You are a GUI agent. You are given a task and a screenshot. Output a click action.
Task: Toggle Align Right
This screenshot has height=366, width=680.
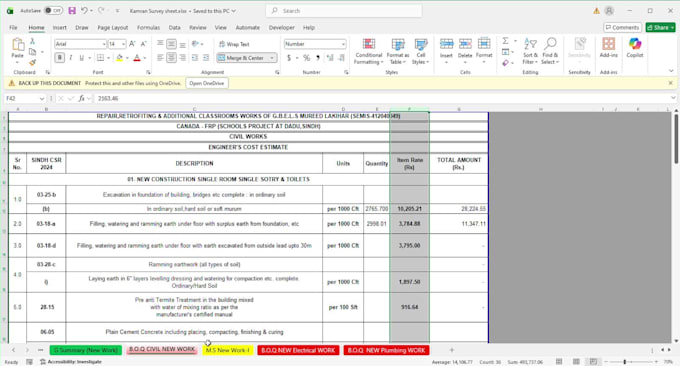(x=183, y=58)
